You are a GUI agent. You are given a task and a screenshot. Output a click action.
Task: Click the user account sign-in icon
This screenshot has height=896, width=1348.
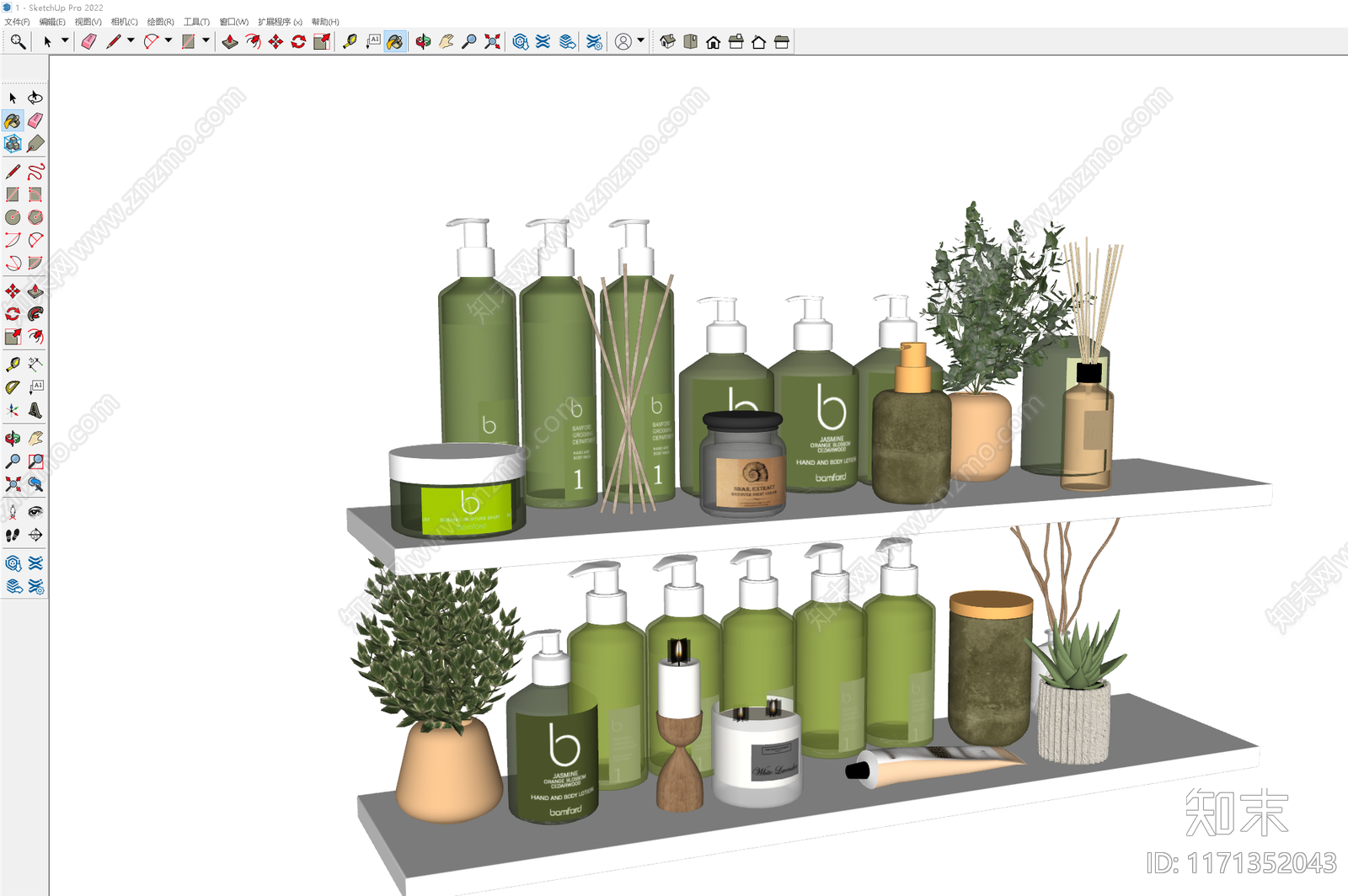pos(623,41)
